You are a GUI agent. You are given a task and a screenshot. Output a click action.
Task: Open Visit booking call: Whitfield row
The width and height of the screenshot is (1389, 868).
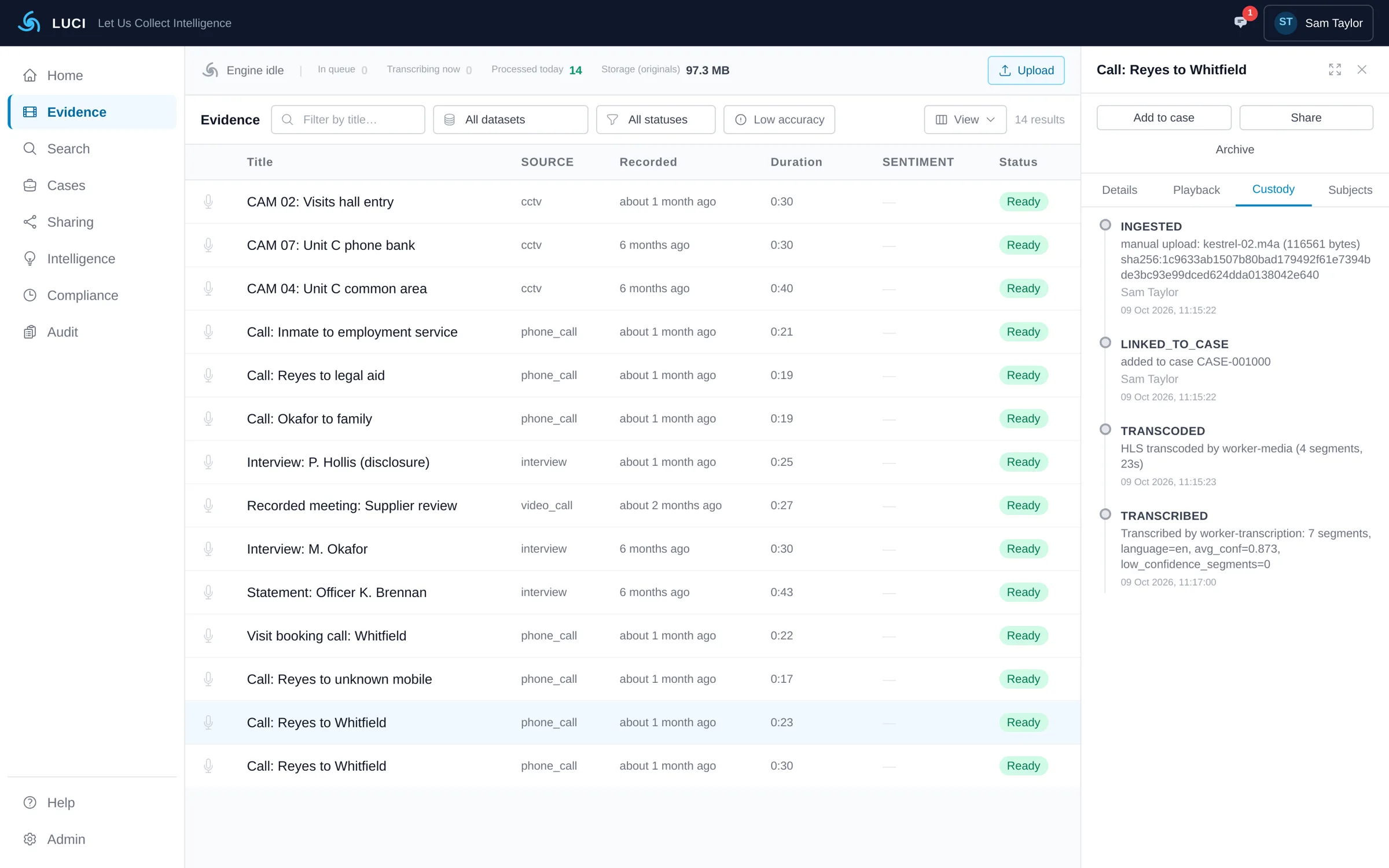(x=633, y=636)
